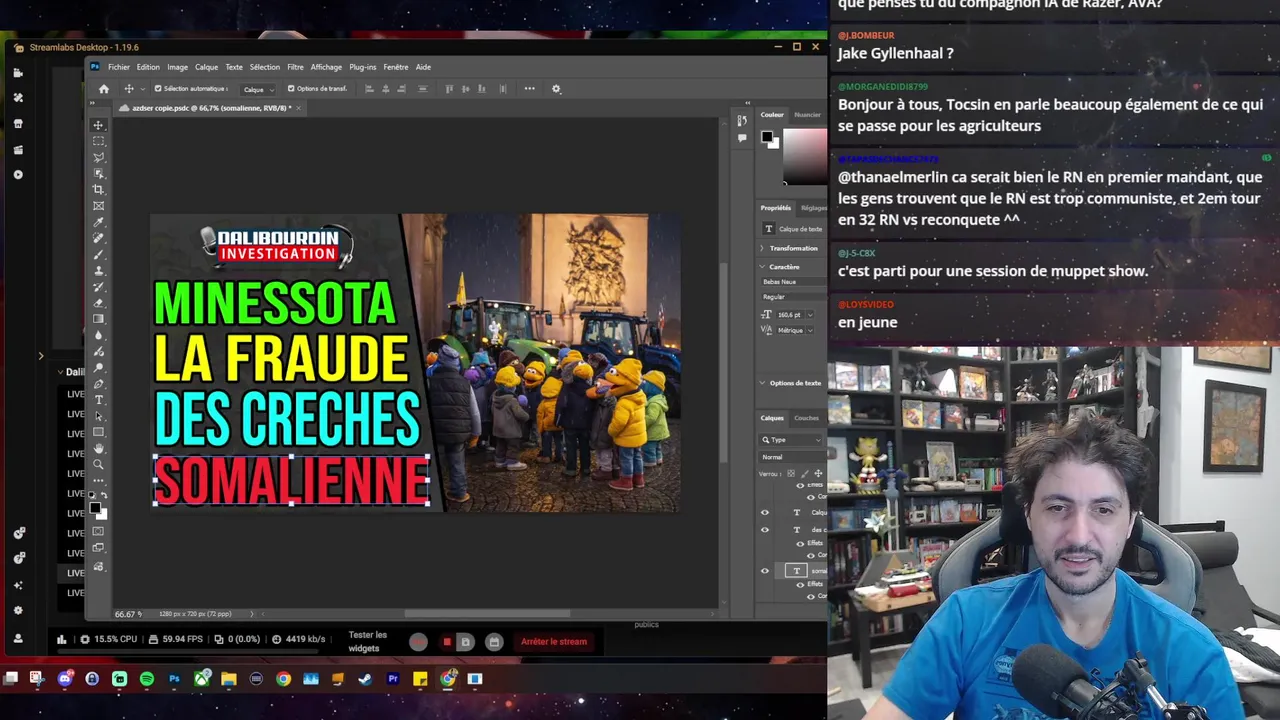The width and height of the screenshot is (1280, 720).
Task: Click the 66,67% zoom level field
Action: (x=127, y=614)
